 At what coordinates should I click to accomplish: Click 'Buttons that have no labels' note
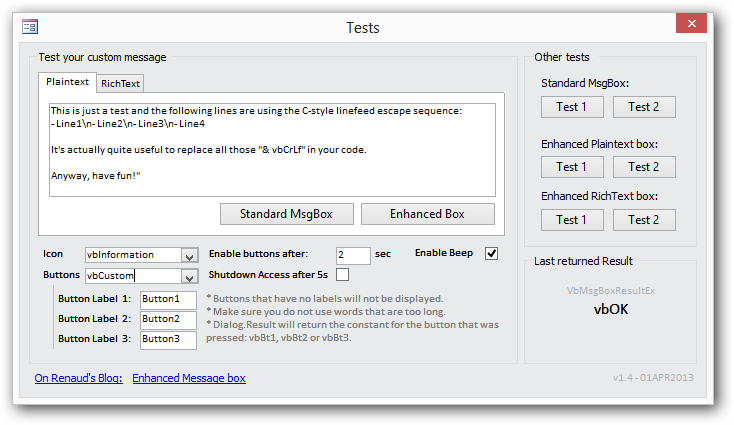[325, 299]
